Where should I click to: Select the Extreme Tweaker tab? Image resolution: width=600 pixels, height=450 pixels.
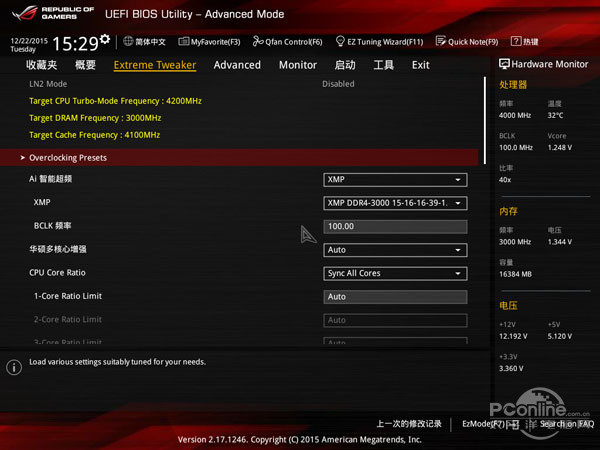(x=155, y=65)
